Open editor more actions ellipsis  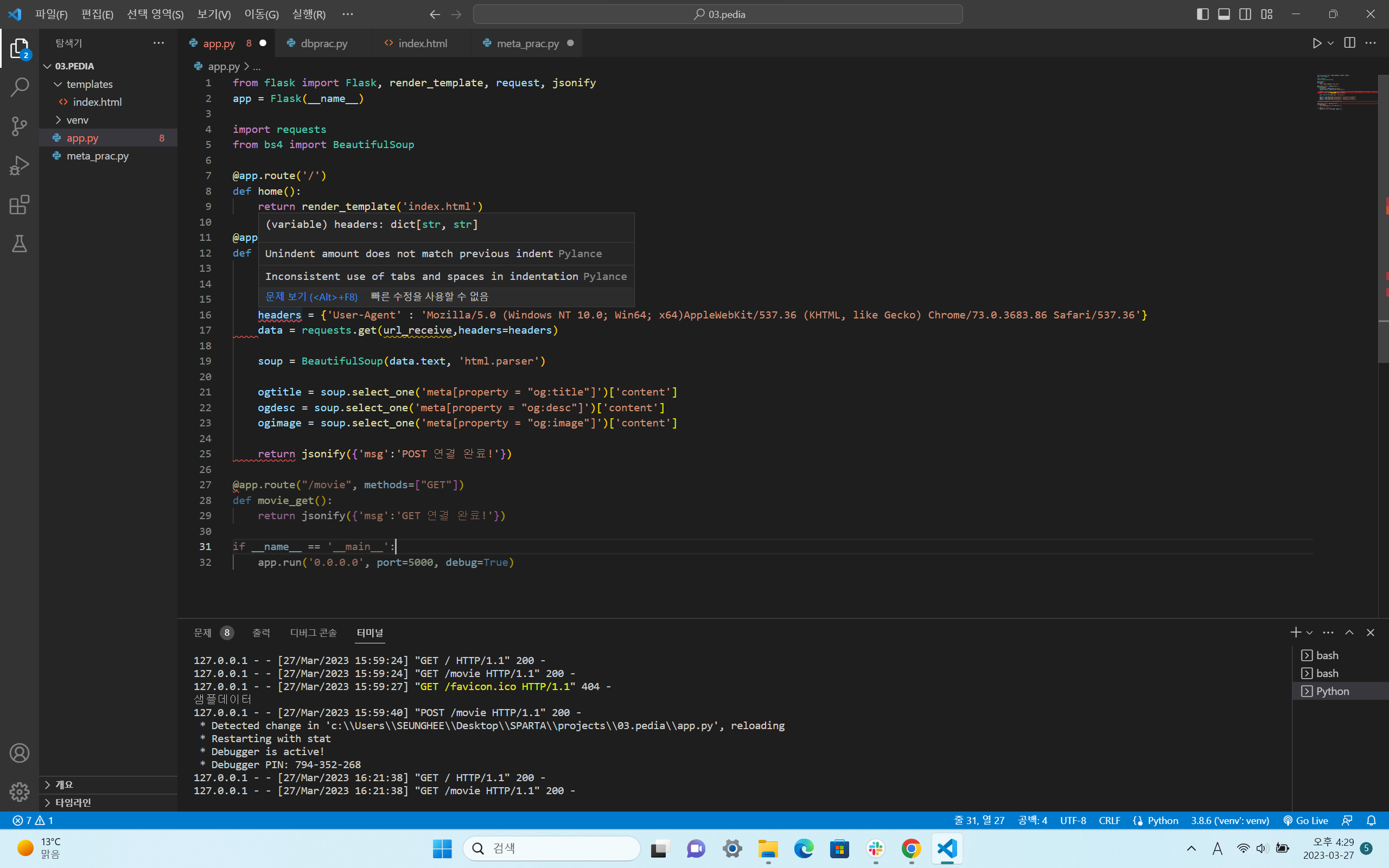click(1371, 43)
